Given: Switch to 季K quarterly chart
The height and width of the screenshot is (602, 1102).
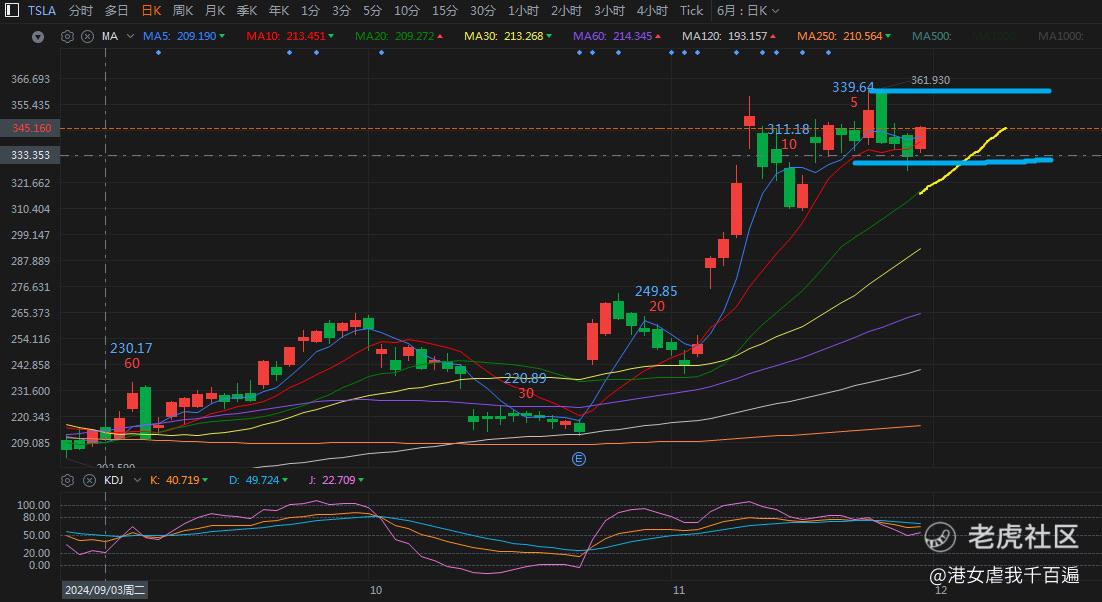Looking at the screenshot, I should pos(247,11).
